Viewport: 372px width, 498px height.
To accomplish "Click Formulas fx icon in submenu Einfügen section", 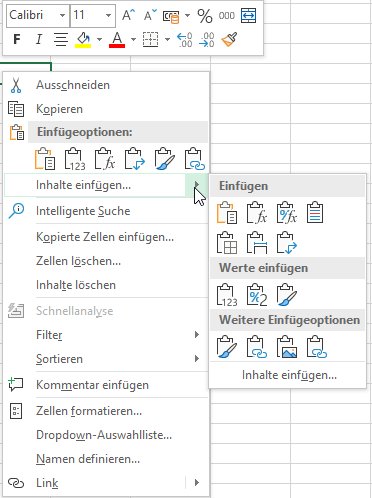I will pyautogui.click(x=257, y=212).
